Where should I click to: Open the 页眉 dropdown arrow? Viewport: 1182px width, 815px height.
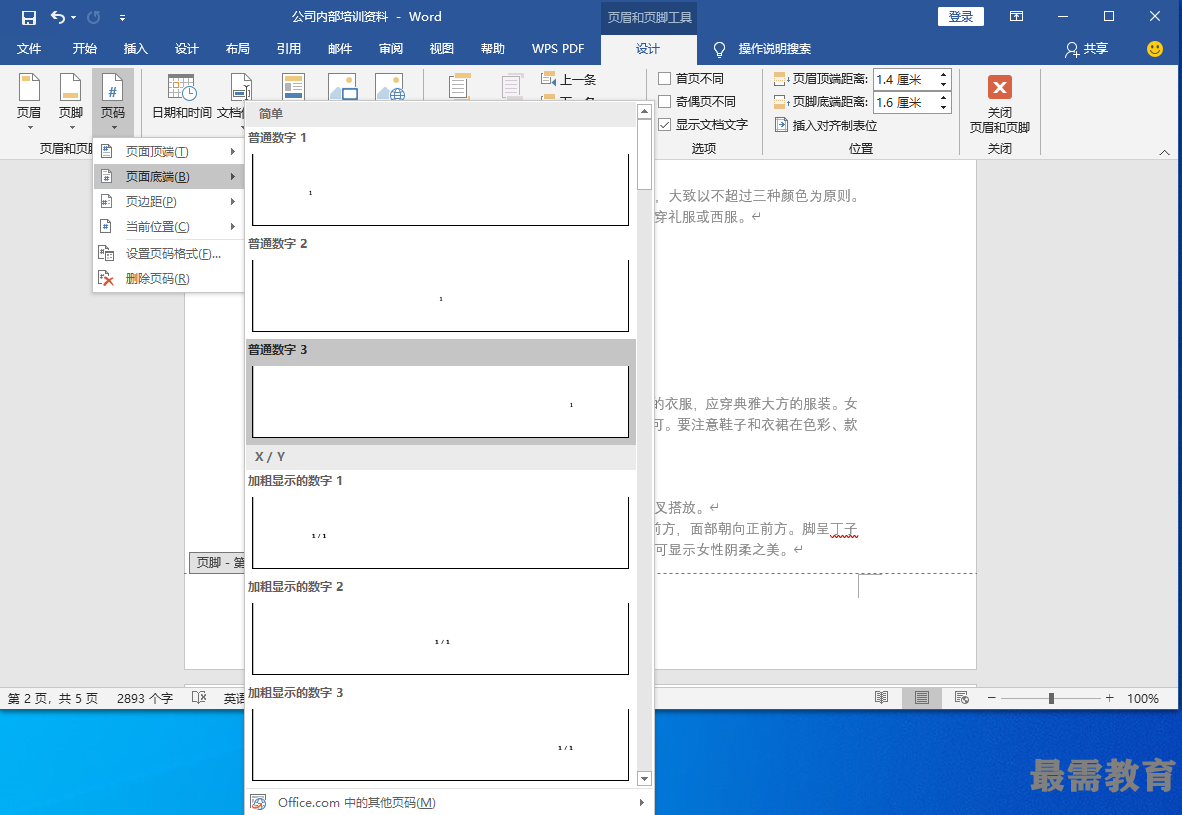pos(29,127)
